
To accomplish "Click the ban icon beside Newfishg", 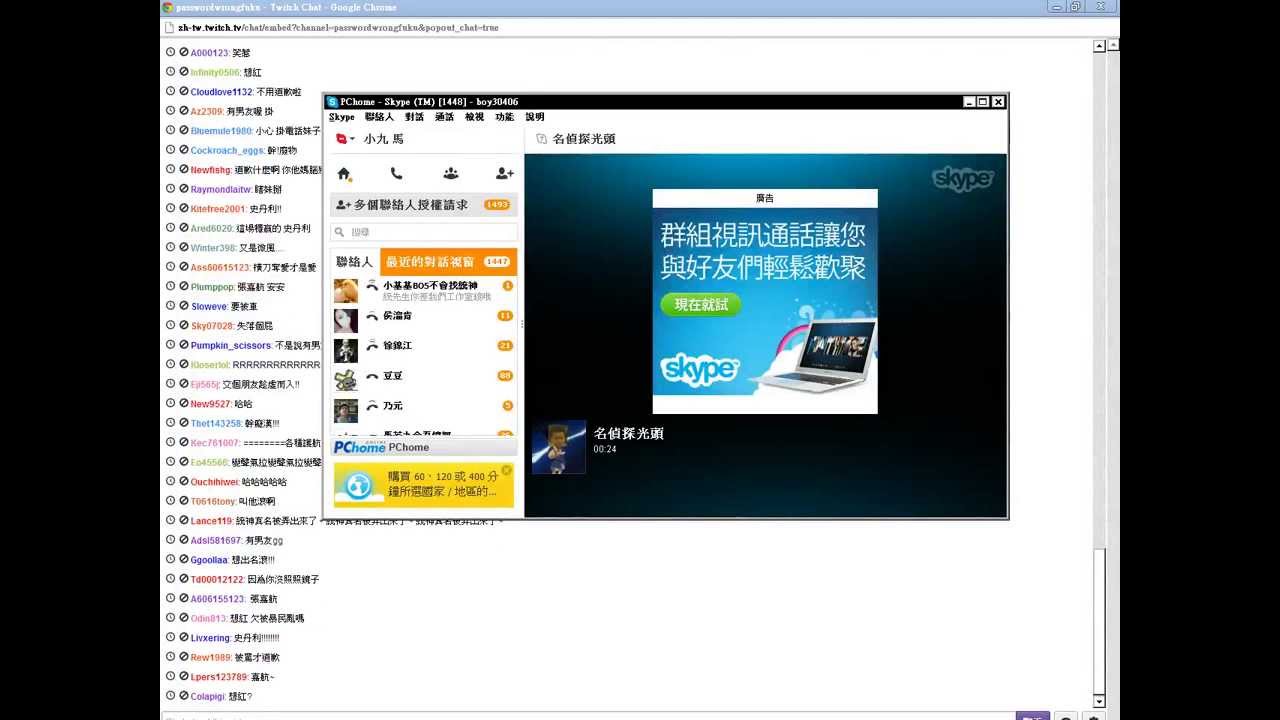I will coord(184,169).
